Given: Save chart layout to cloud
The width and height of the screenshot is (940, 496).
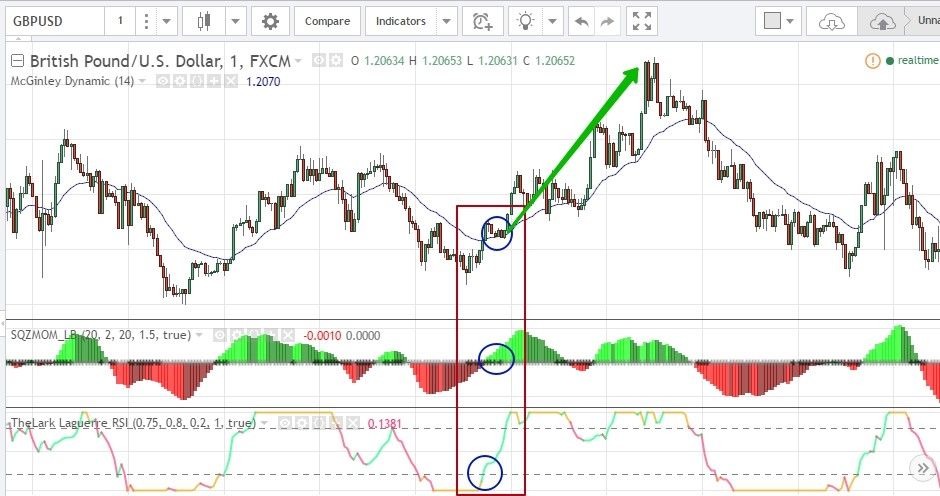Looking at the screenshot, I should 882,22.
